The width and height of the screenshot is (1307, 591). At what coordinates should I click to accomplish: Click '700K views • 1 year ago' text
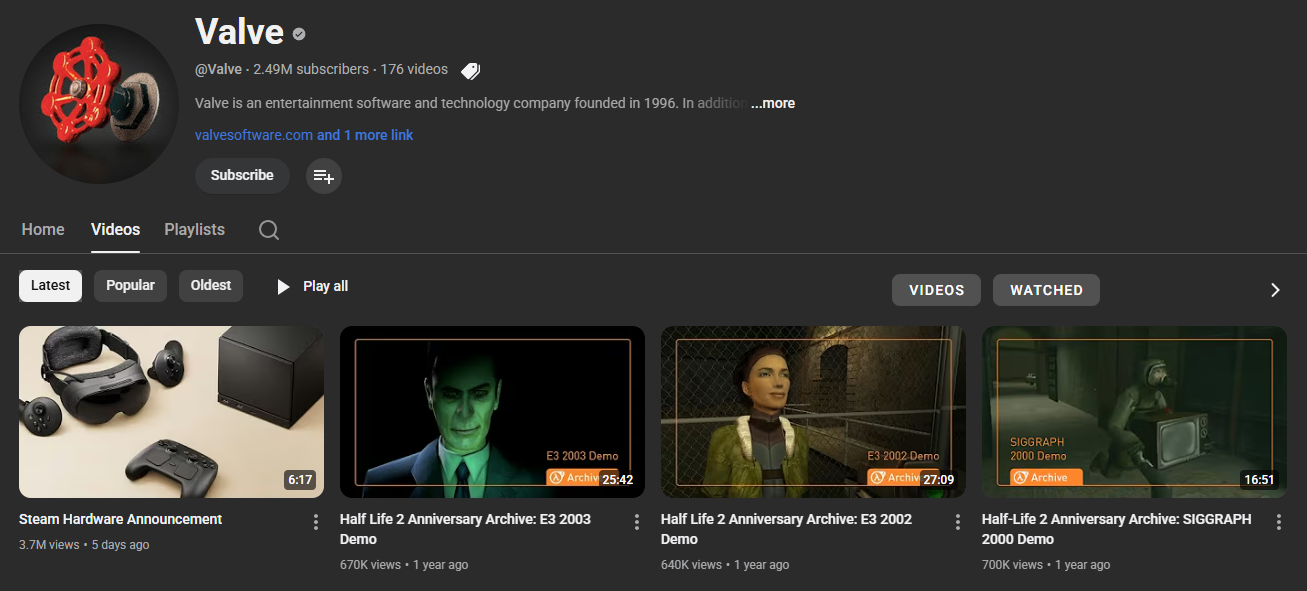[1046, 565]
